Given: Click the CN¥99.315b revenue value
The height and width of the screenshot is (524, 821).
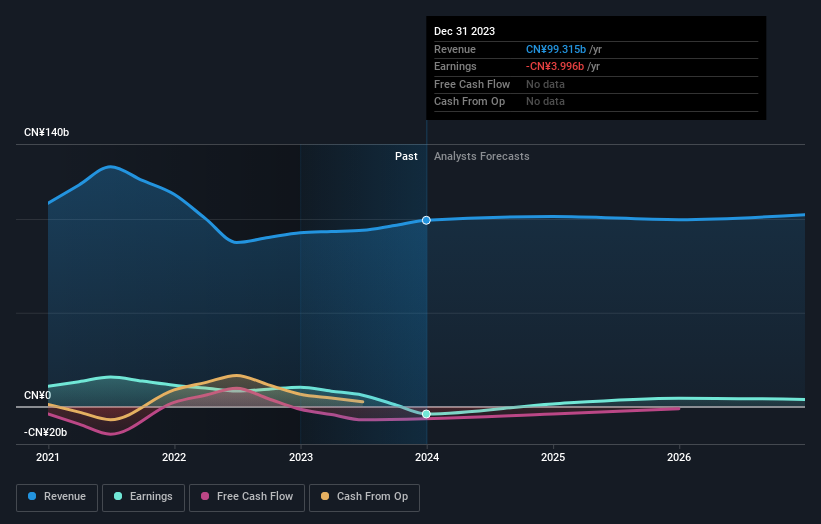Looking at the screenshot, I should tap(556, 49).
